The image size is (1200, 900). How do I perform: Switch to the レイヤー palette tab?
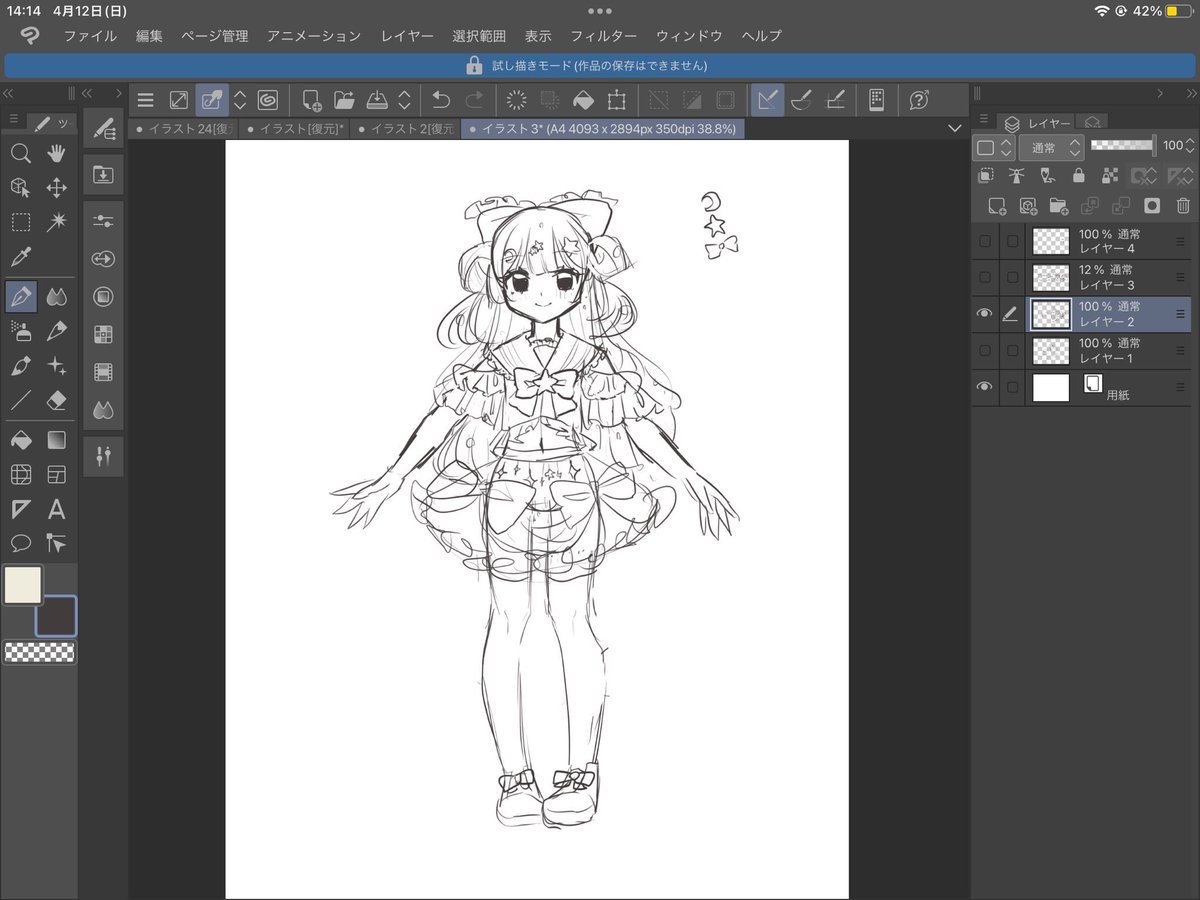tap(1038, 123)
